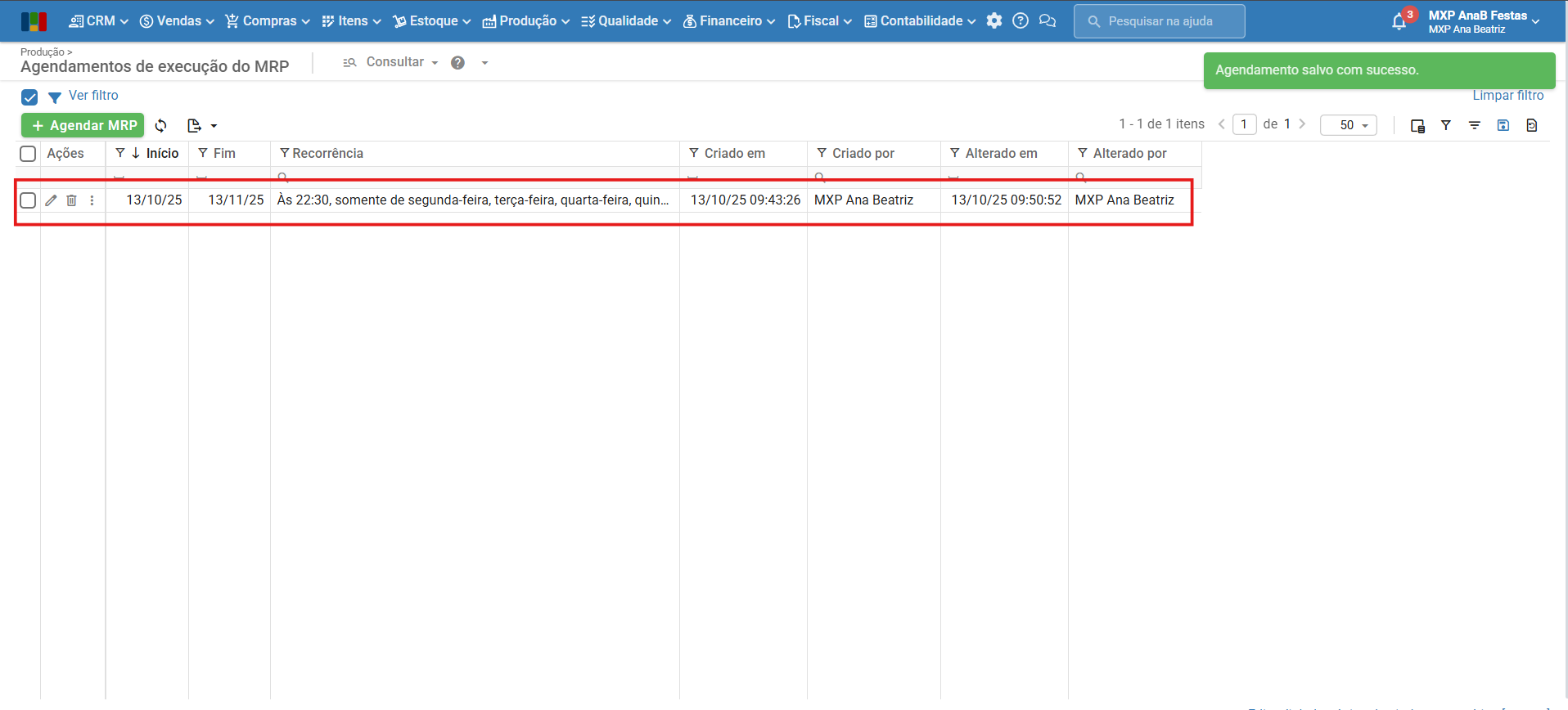Click the success toast Agendamento salvo com sucesso

(1379, 70)
